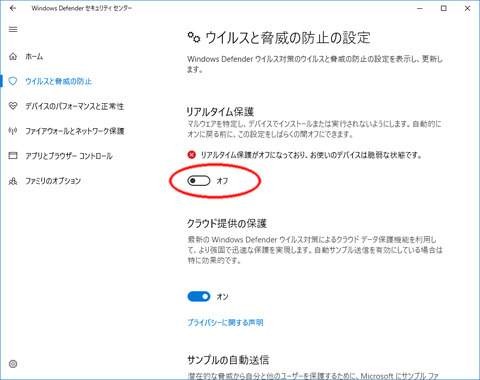Click the gears icon next to page heading

point(194,37)
